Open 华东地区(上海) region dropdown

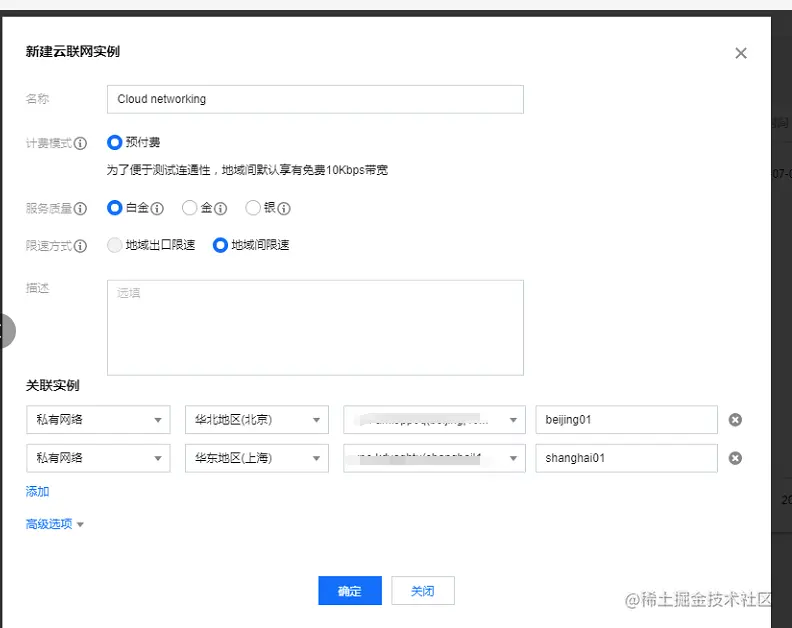coord(257,458)
